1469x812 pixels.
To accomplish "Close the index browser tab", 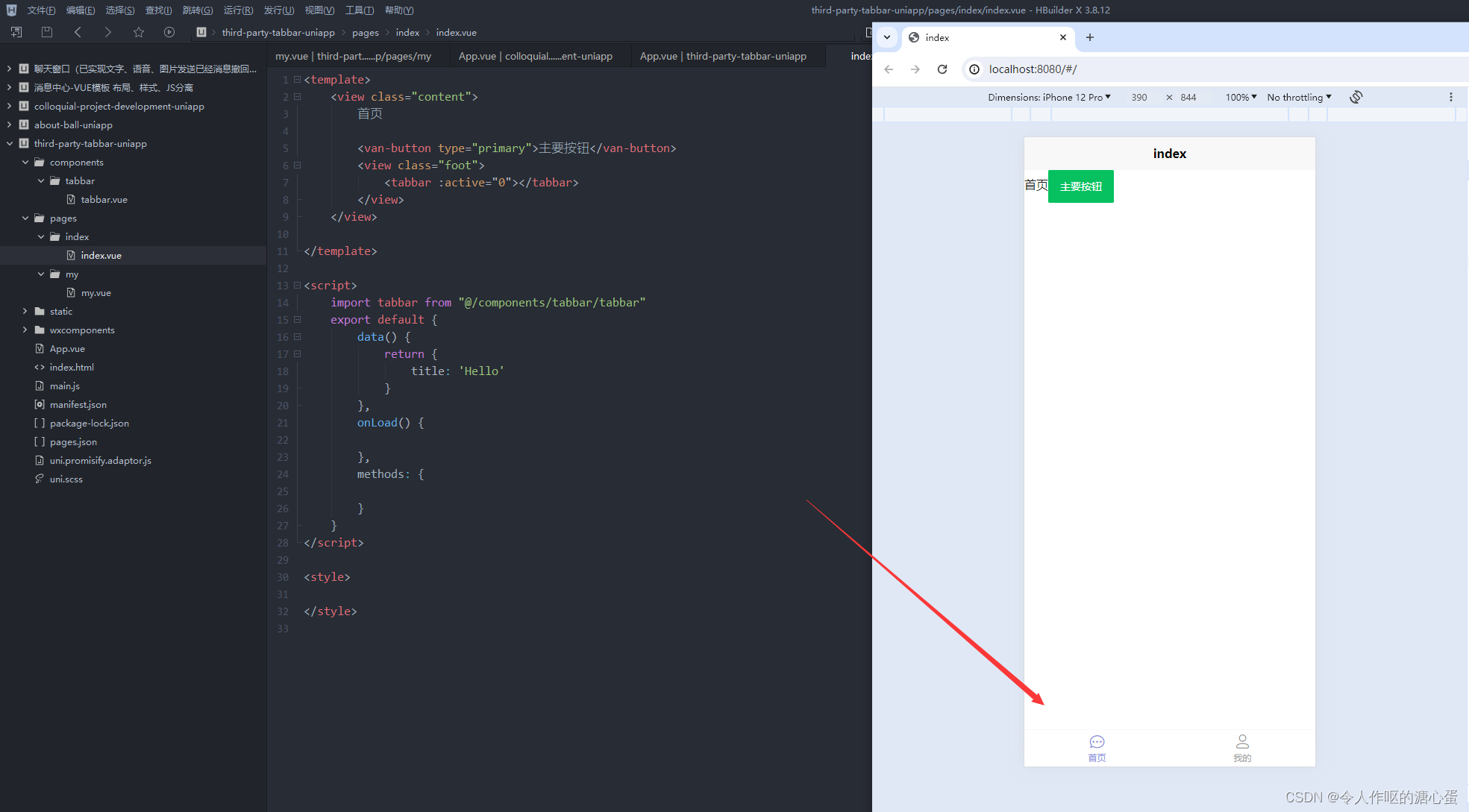I will click(x=1063, y=37).
